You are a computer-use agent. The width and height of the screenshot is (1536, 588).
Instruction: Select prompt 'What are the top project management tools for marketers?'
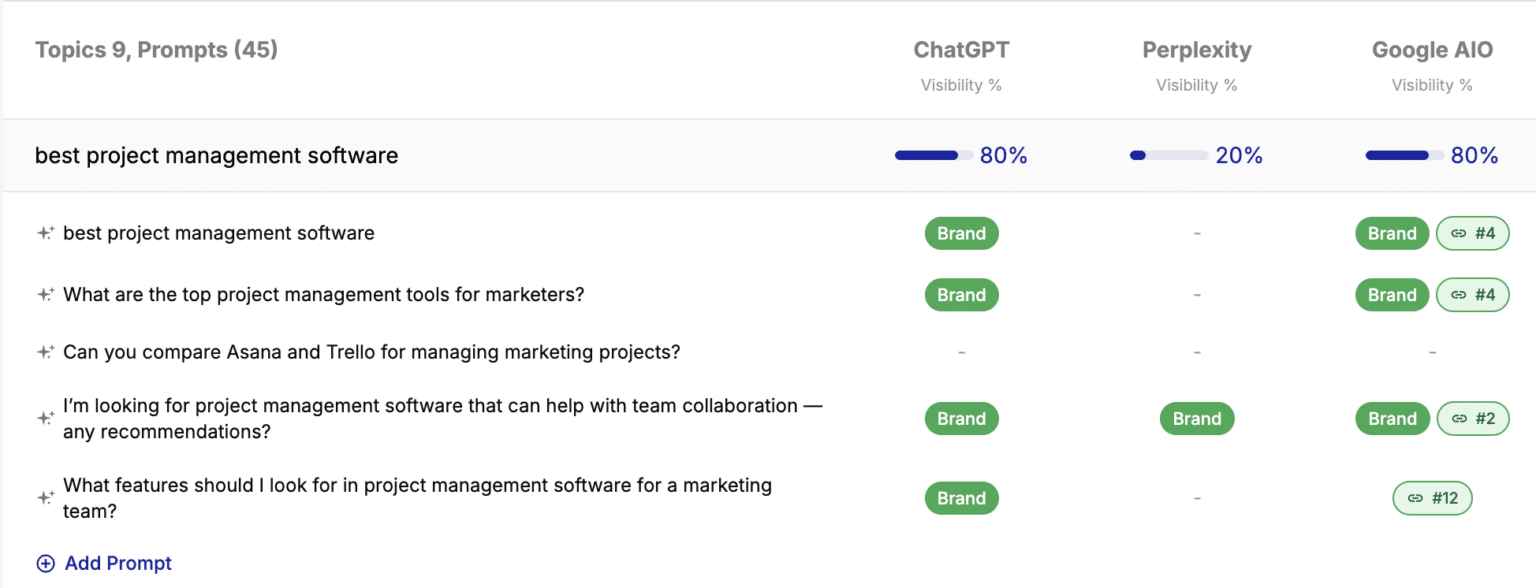coord(324,295)
